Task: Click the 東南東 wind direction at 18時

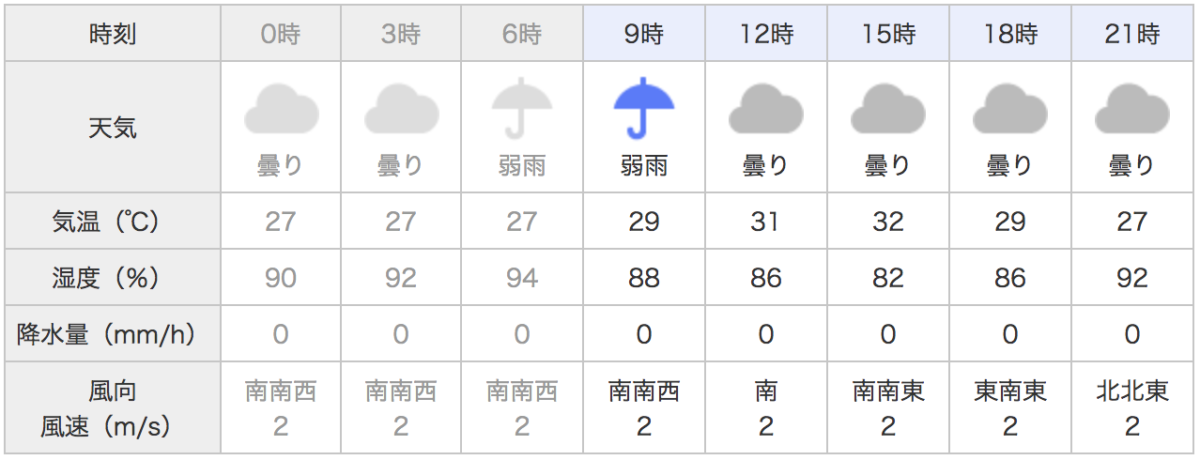Action: coord(1010,392)
